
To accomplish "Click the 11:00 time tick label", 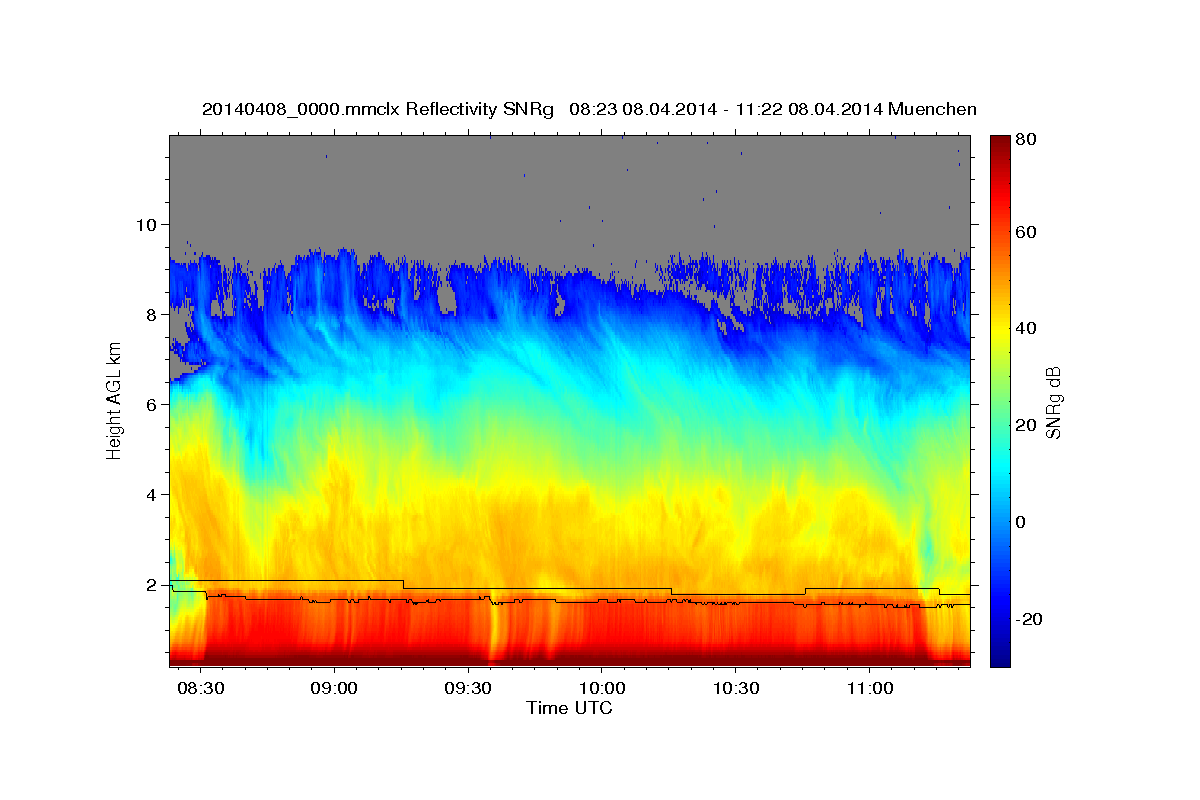I will pos(869,689).
